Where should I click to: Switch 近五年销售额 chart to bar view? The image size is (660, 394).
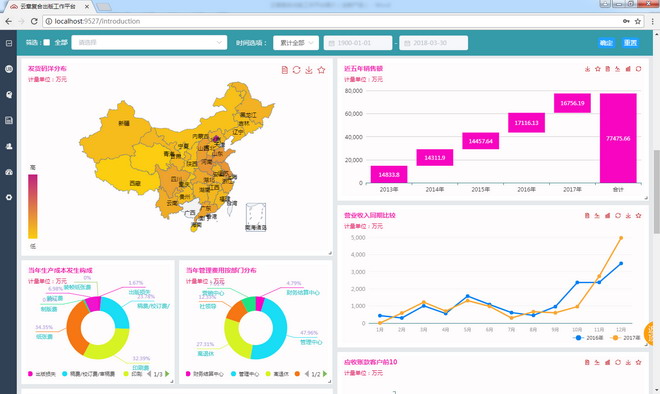628,69
